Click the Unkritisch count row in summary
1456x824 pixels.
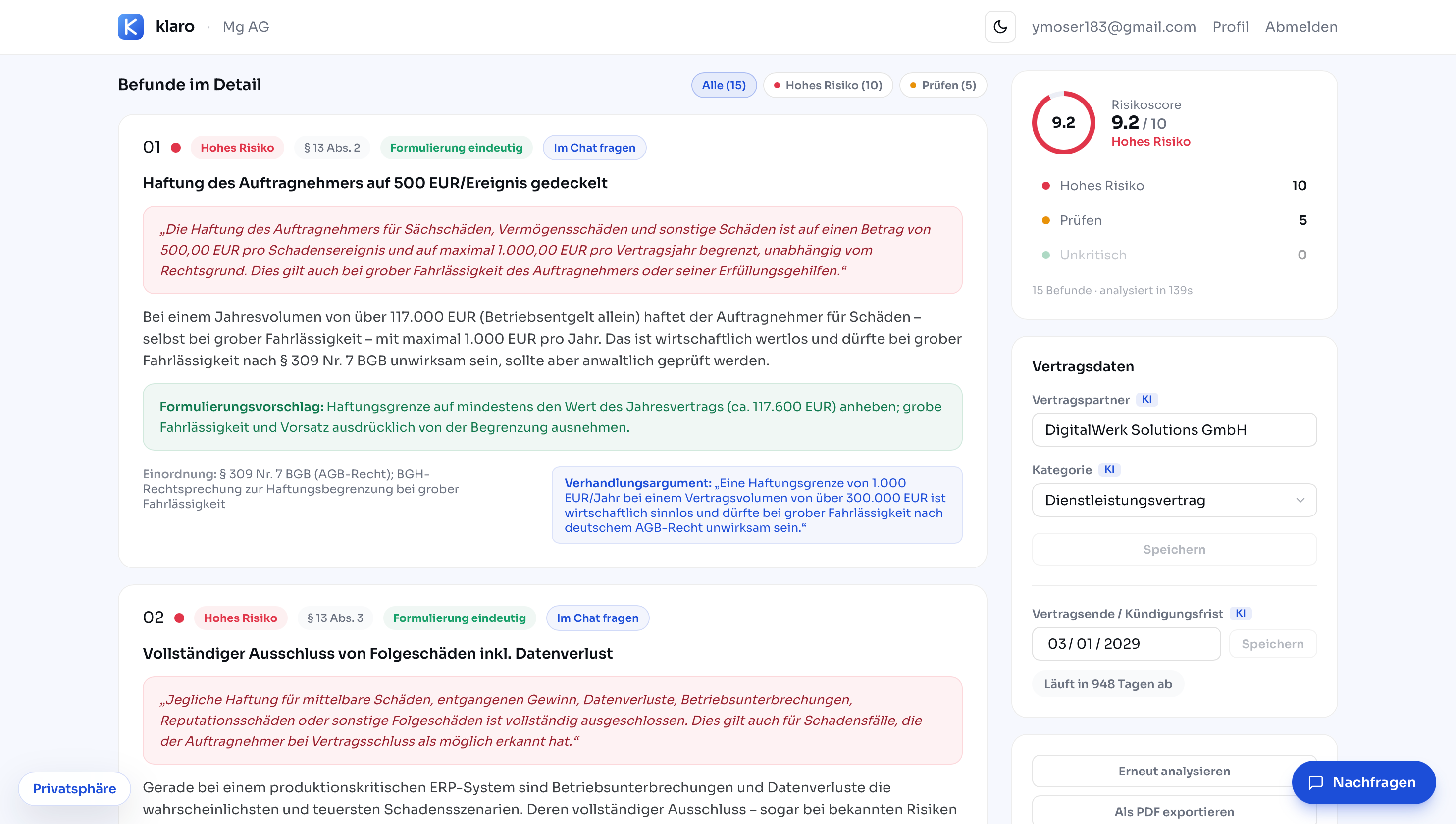coord(1174,255)
